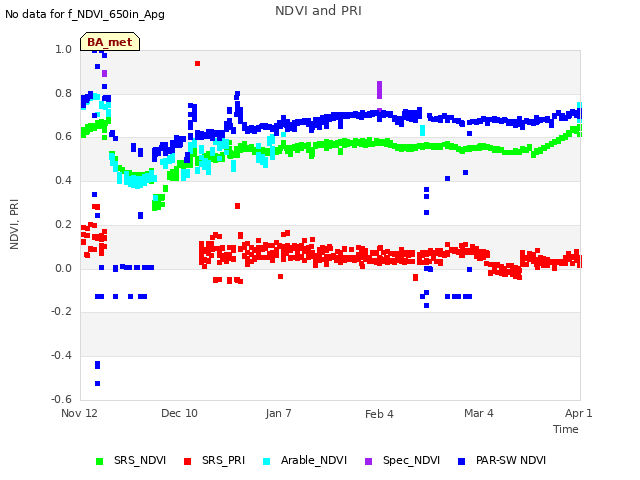The image size is (640, 480).
Task: Click the Dec 10 x-axis tick label
Action: 179,413
